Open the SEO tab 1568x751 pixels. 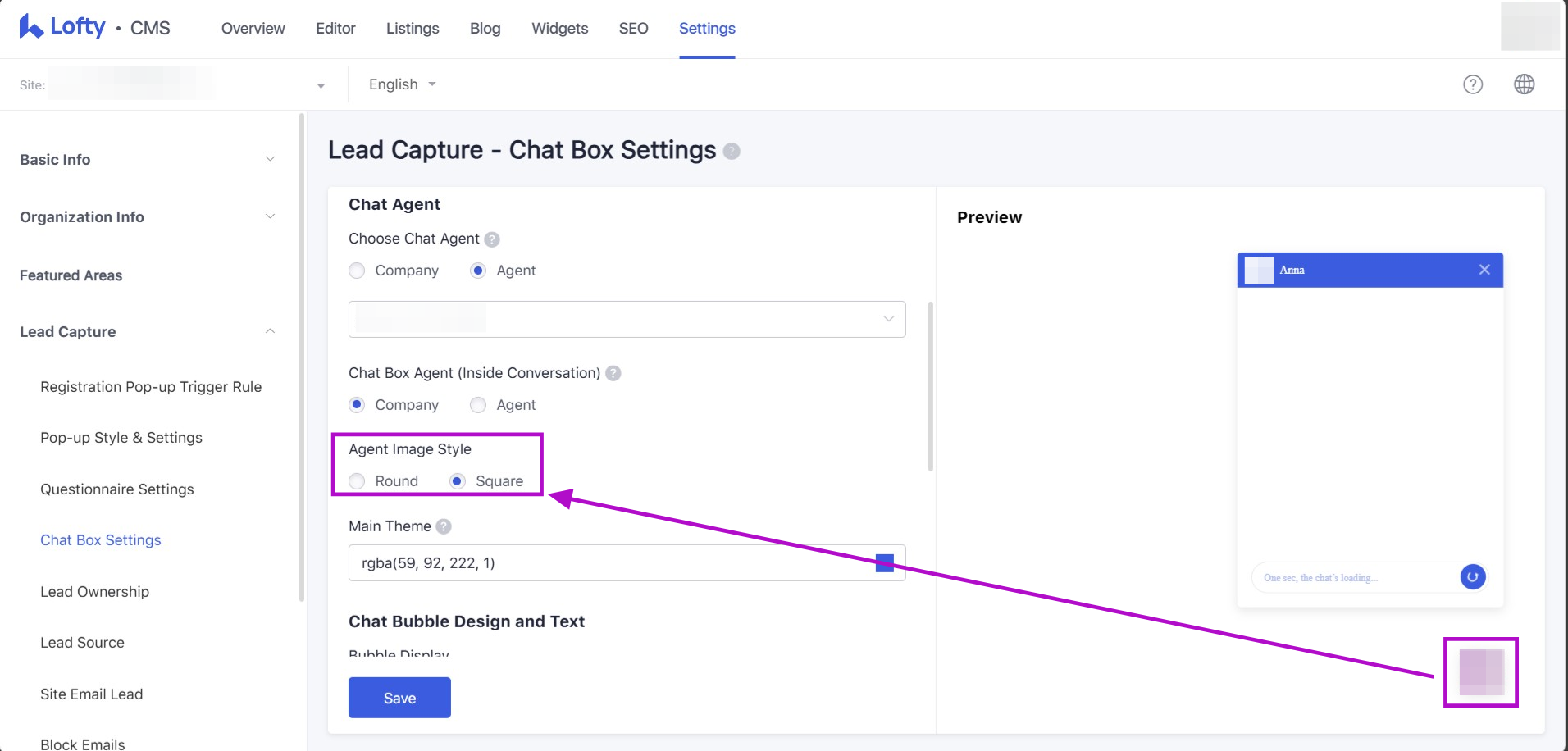point(633,29)
